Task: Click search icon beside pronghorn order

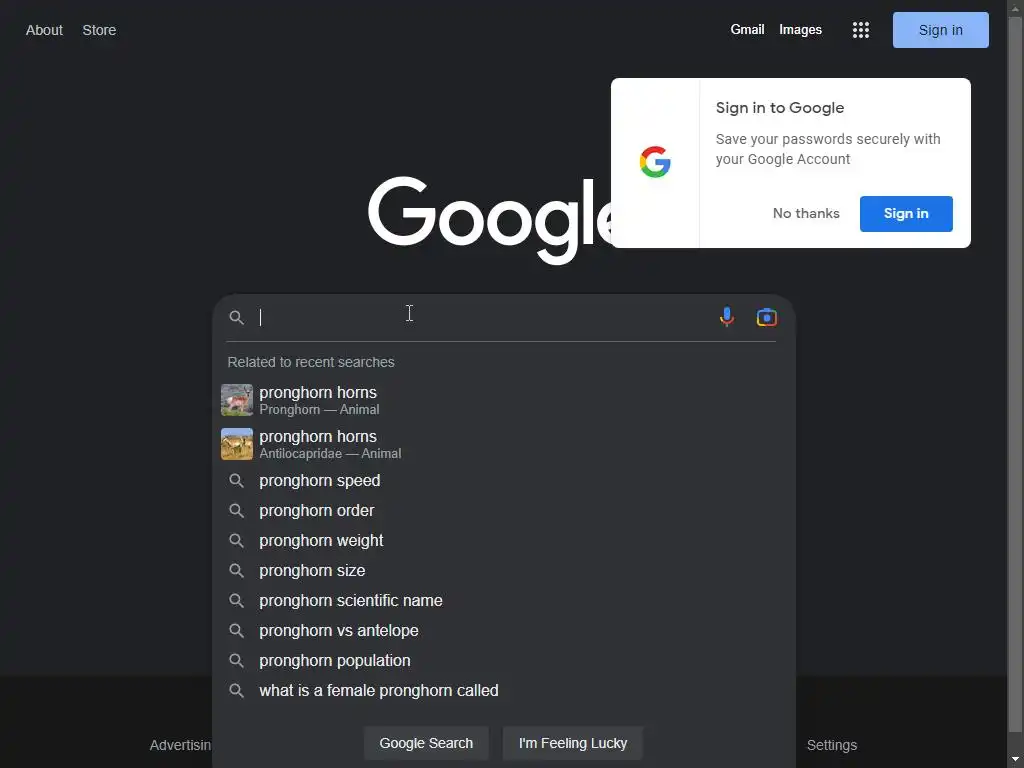Action: pyautogui.click(x=236, y=511)
